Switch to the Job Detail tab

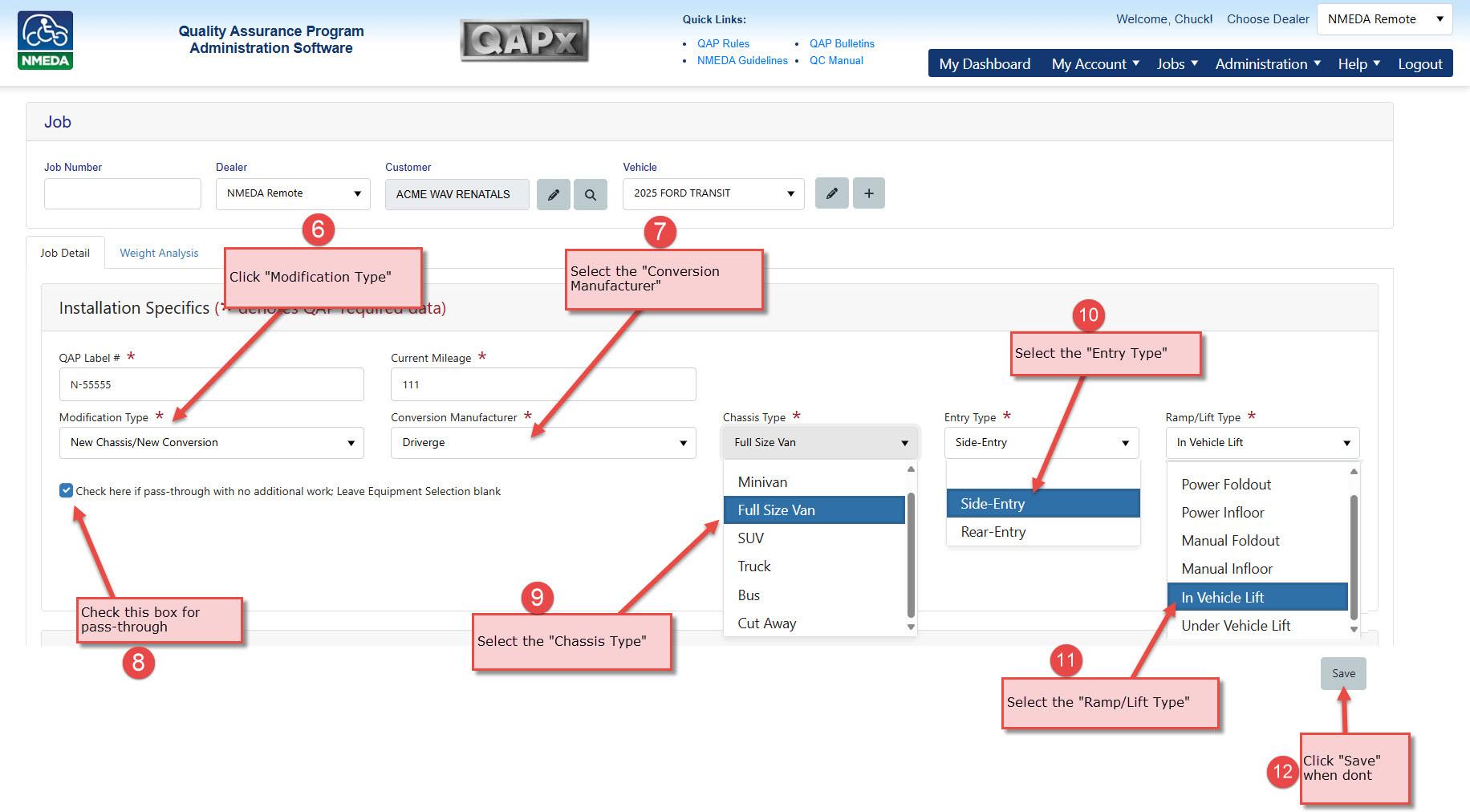[65, 253]
